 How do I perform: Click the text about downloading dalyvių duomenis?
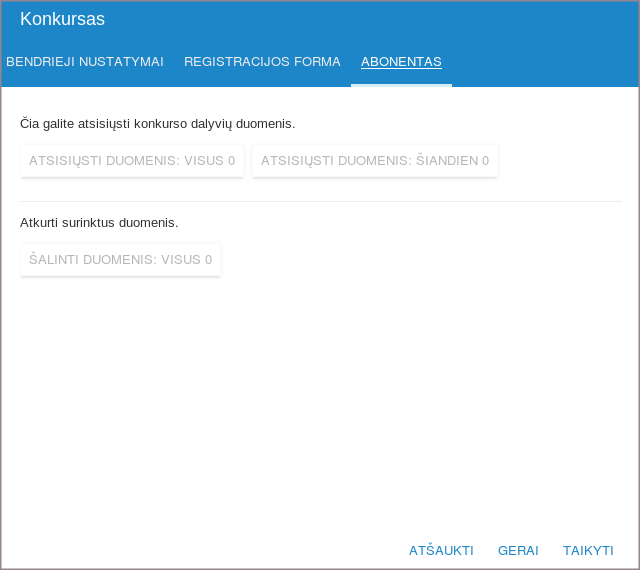pos(157,124)
